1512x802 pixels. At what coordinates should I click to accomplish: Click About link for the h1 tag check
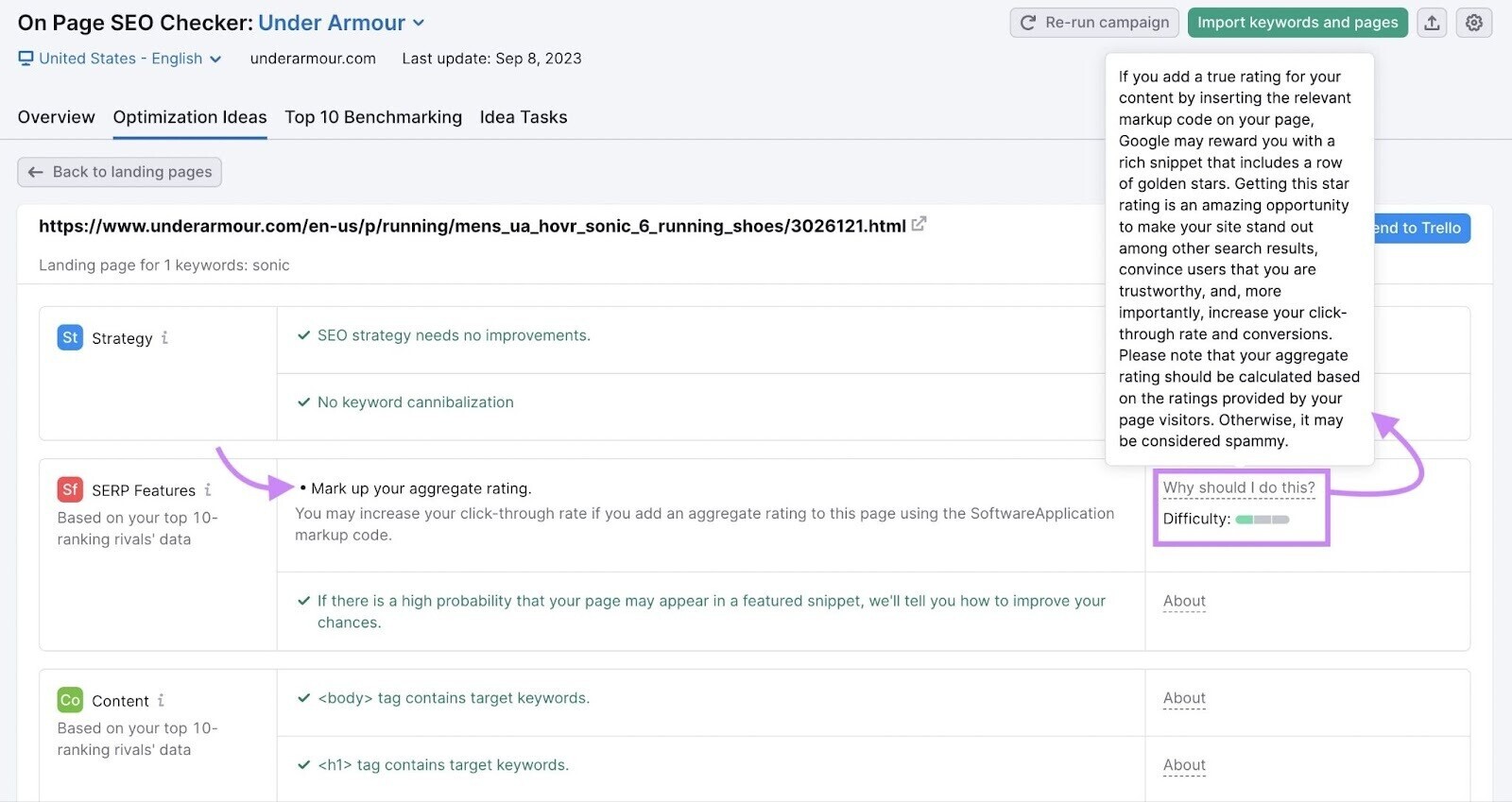point(1184,765)
